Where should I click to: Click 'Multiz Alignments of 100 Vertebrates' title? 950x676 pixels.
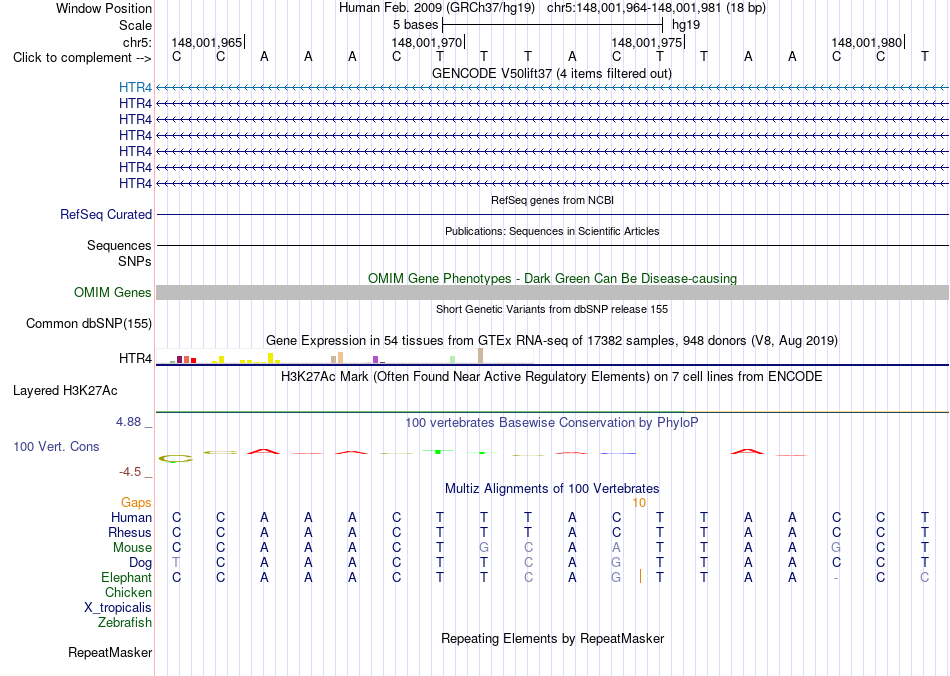point(552,488)
